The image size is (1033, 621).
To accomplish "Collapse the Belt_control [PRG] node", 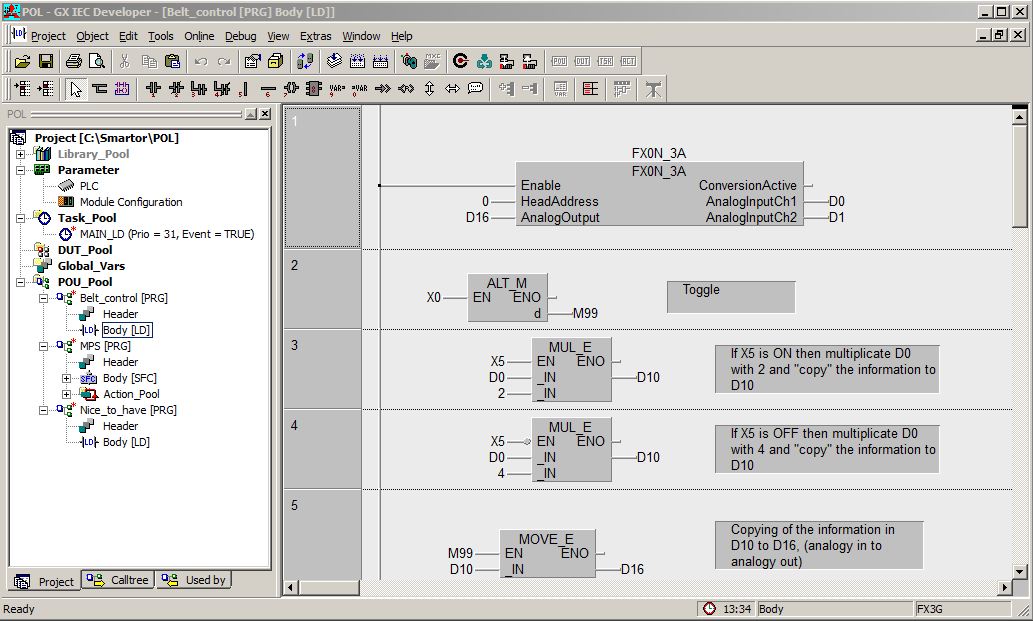I will (44, 298).
